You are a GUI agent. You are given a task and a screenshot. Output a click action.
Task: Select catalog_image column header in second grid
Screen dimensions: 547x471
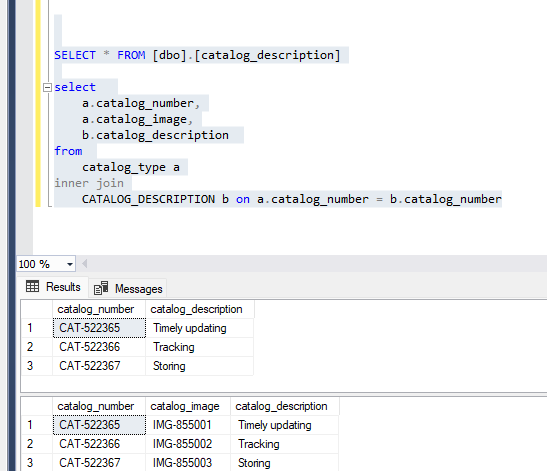tap(188, 406)
